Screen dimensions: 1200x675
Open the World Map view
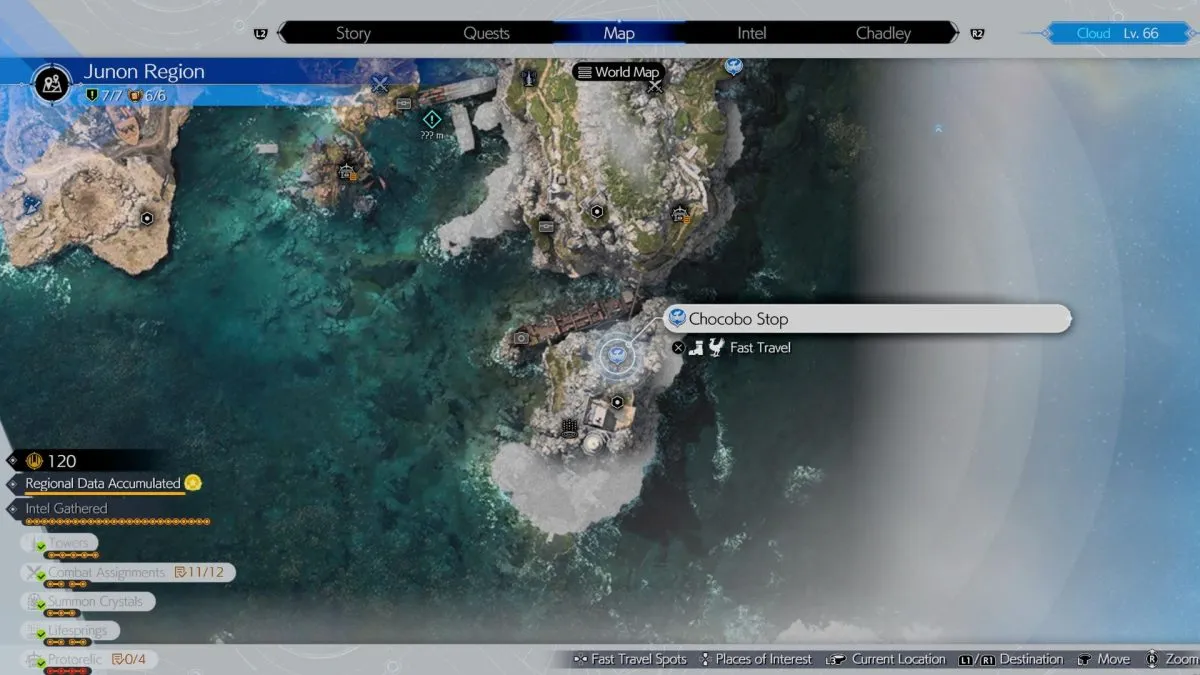tap(619, 72)
